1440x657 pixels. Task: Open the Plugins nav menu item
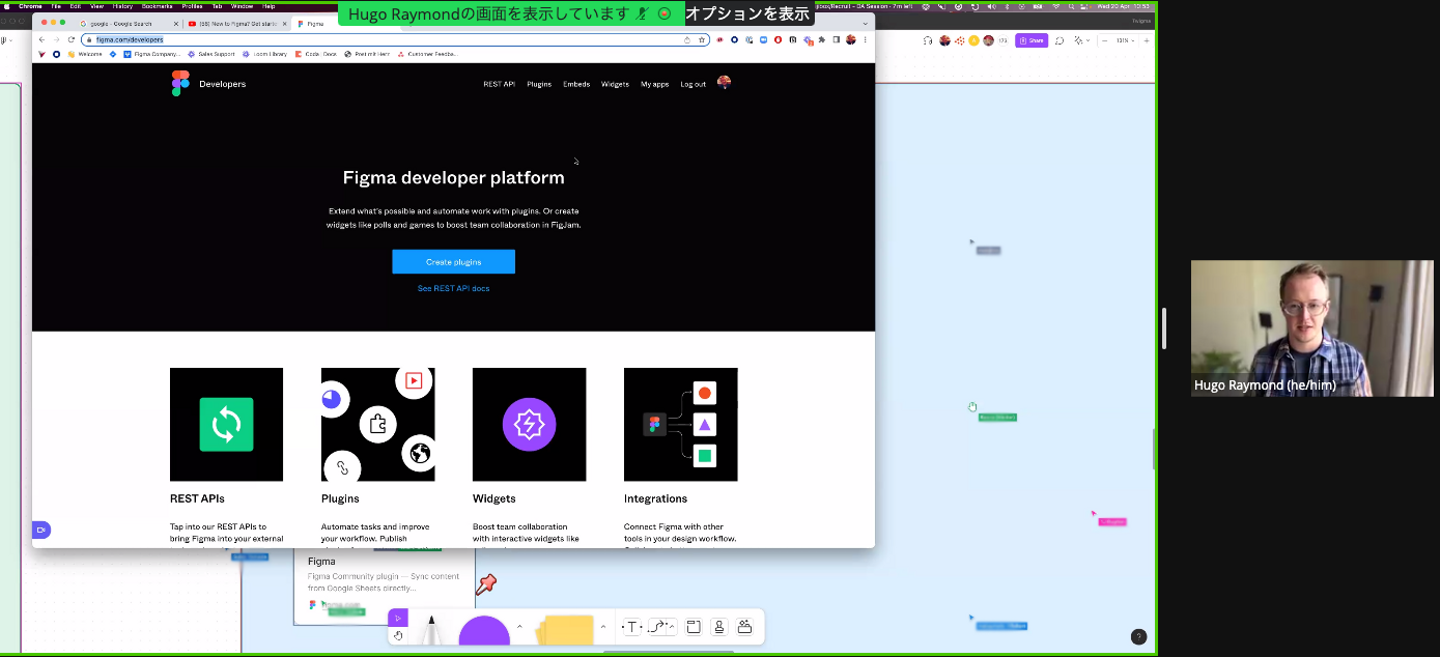(539, 84)
